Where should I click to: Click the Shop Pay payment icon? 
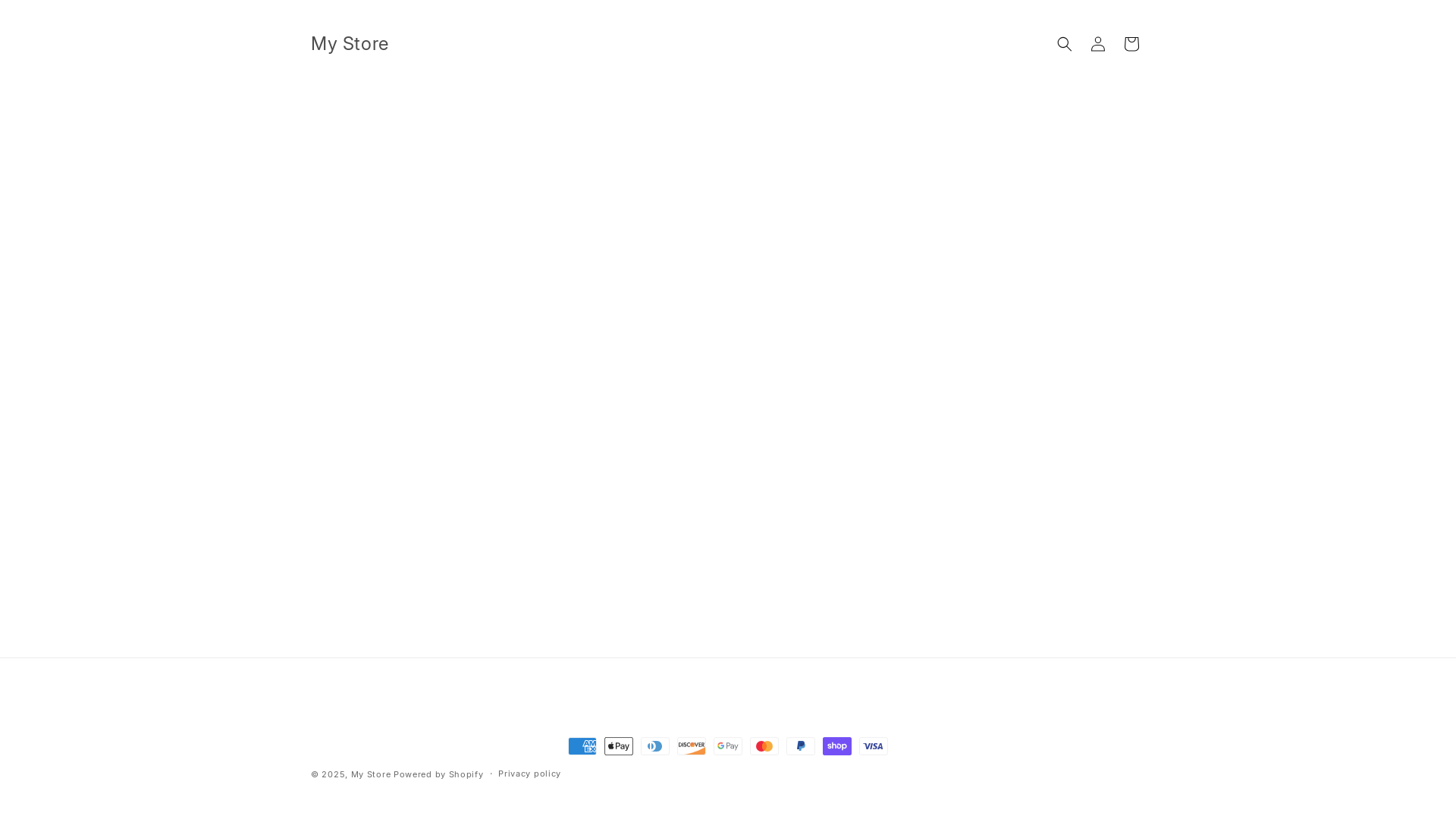tap(837, 746)
